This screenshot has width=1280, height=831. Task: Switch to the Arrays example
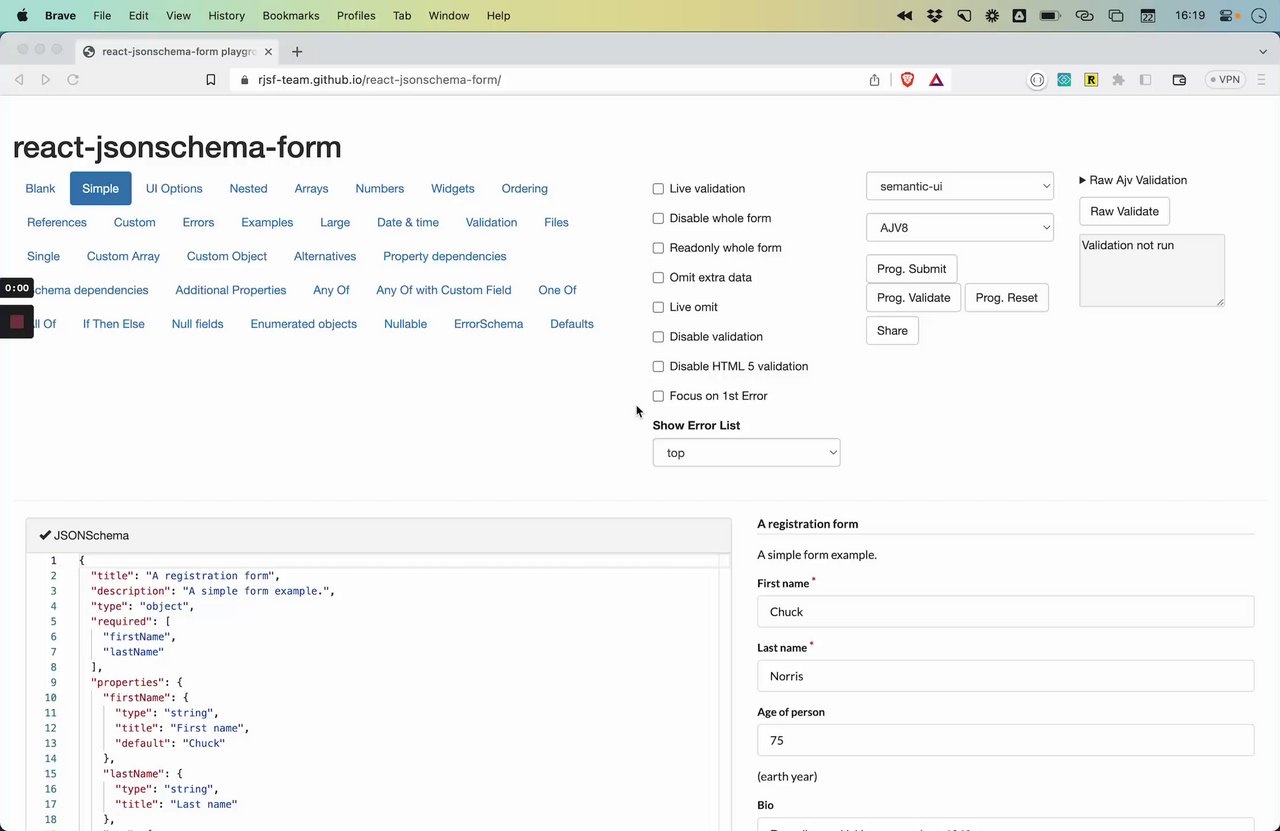(311, 188)
